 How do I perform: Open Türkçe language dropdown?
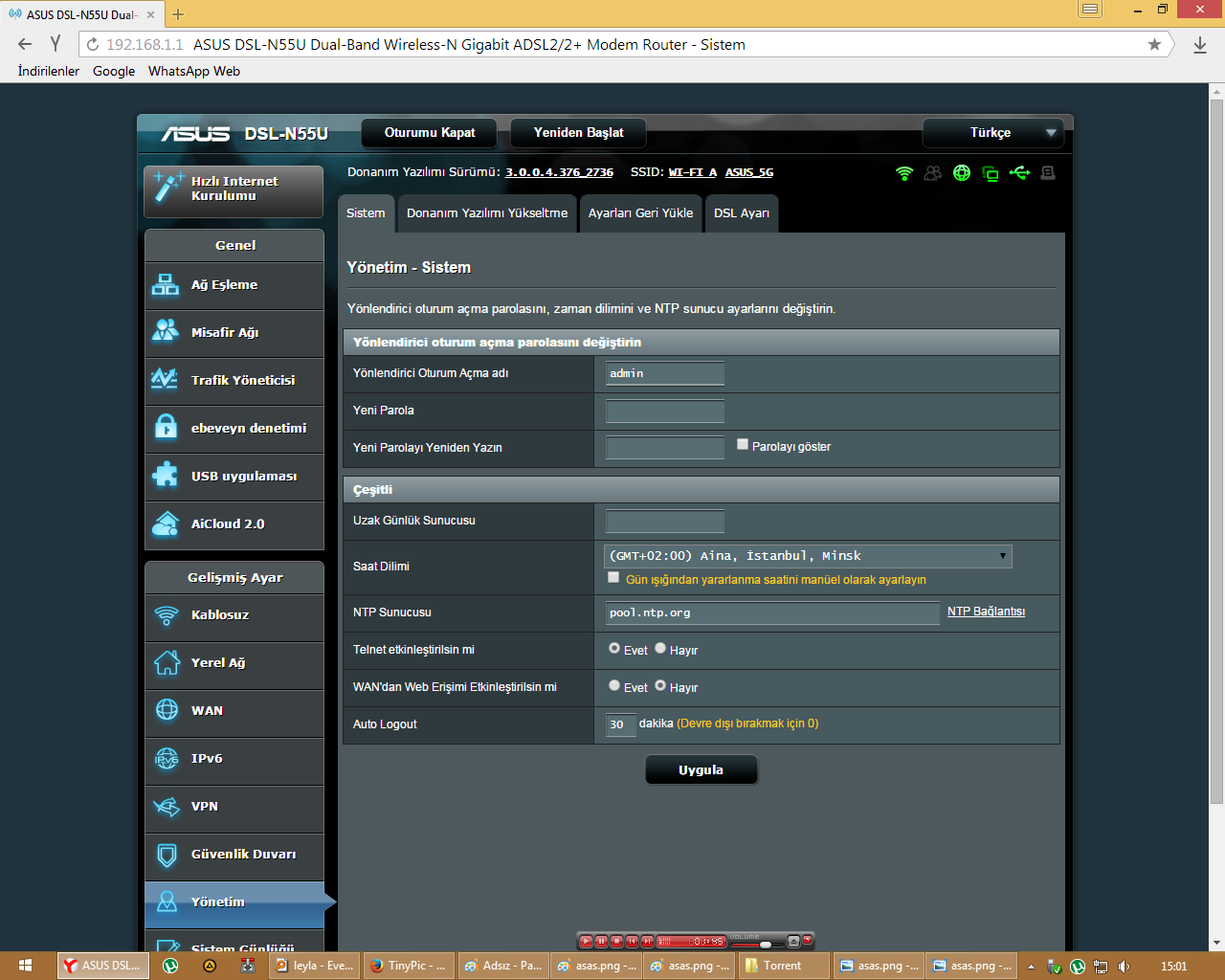point(992,133)
